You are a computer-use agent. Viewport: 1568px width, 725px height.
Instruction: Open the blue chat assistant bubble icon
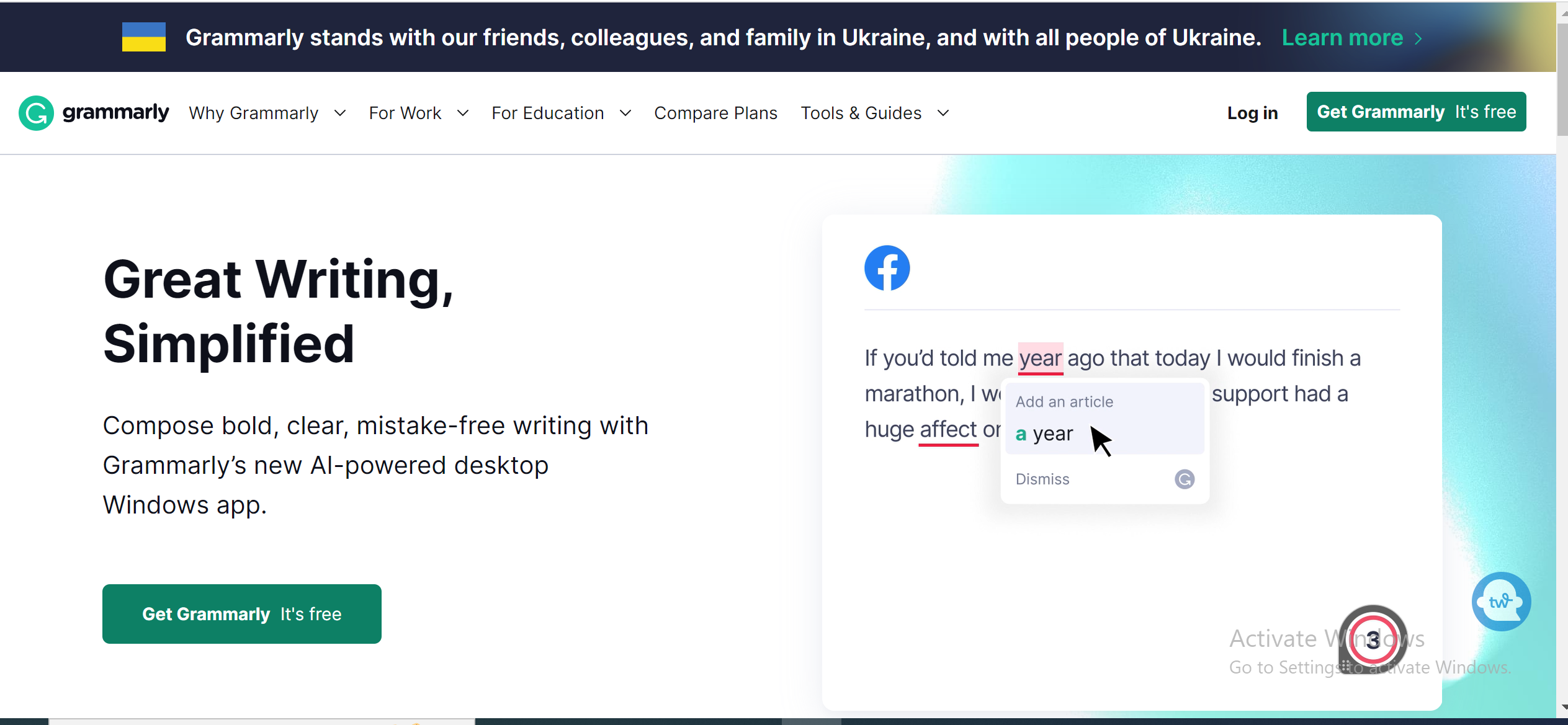[1501, 602]
